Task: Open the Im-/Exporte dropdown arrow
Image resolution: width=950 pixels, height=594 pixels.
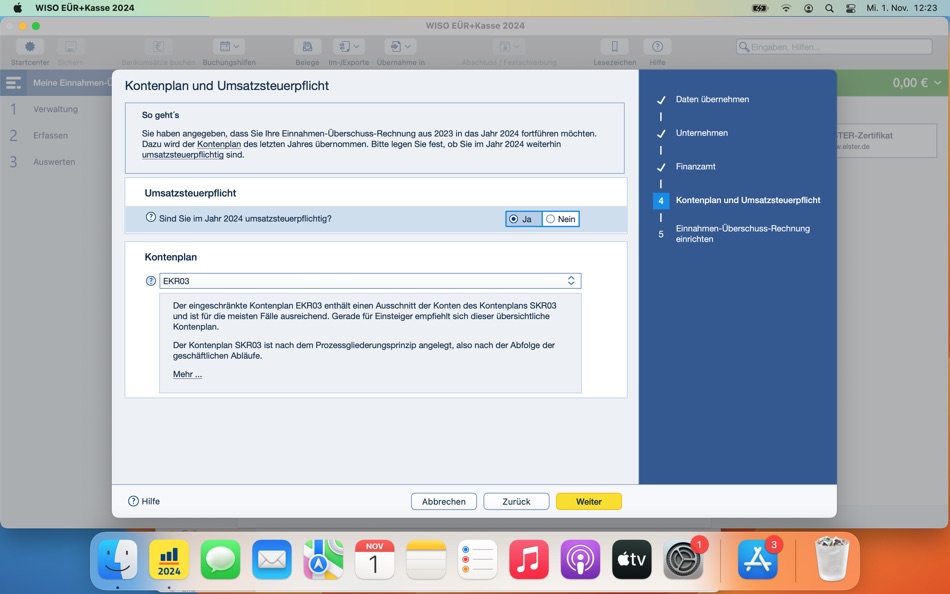Action: tap(358, 46)
